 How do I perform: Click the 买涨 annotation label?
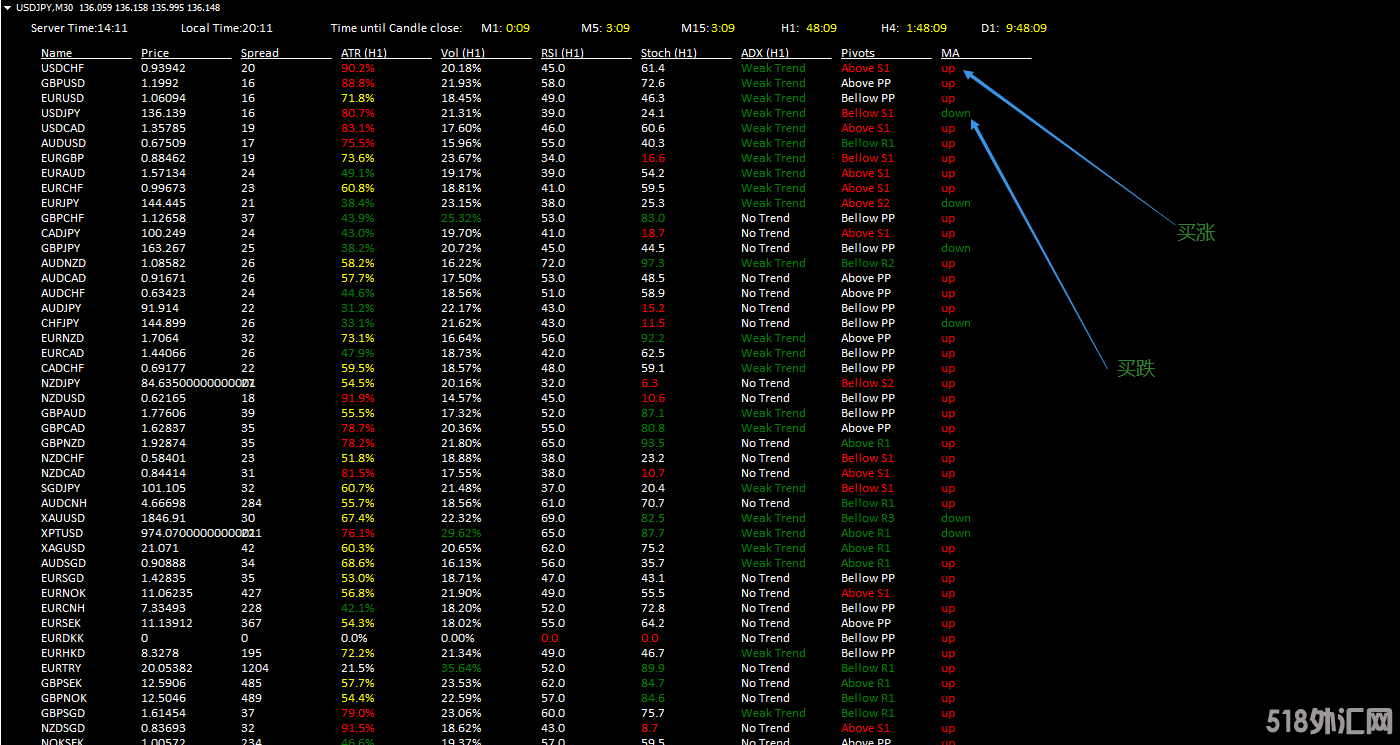1195,233
